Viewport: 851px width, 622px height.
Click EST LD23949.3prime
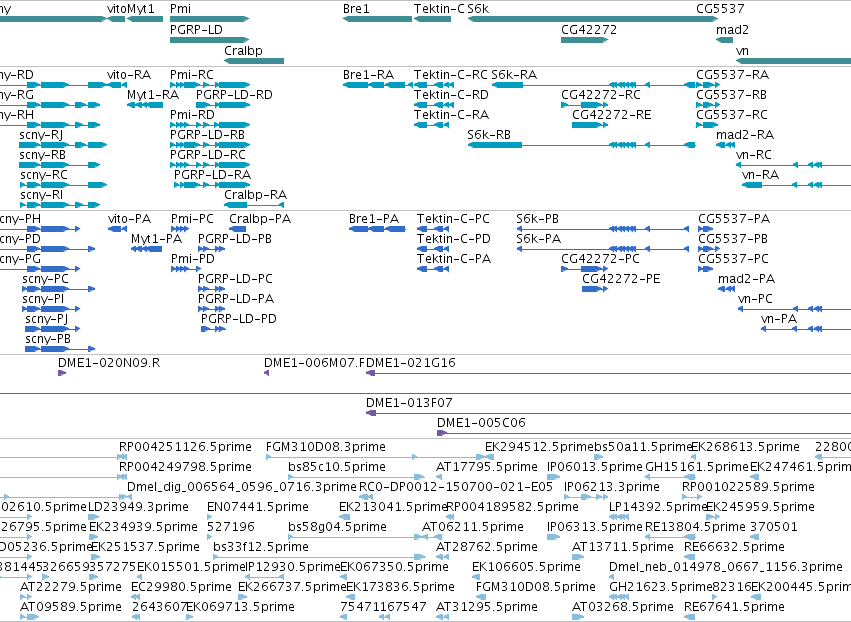(x=138, y=507)
